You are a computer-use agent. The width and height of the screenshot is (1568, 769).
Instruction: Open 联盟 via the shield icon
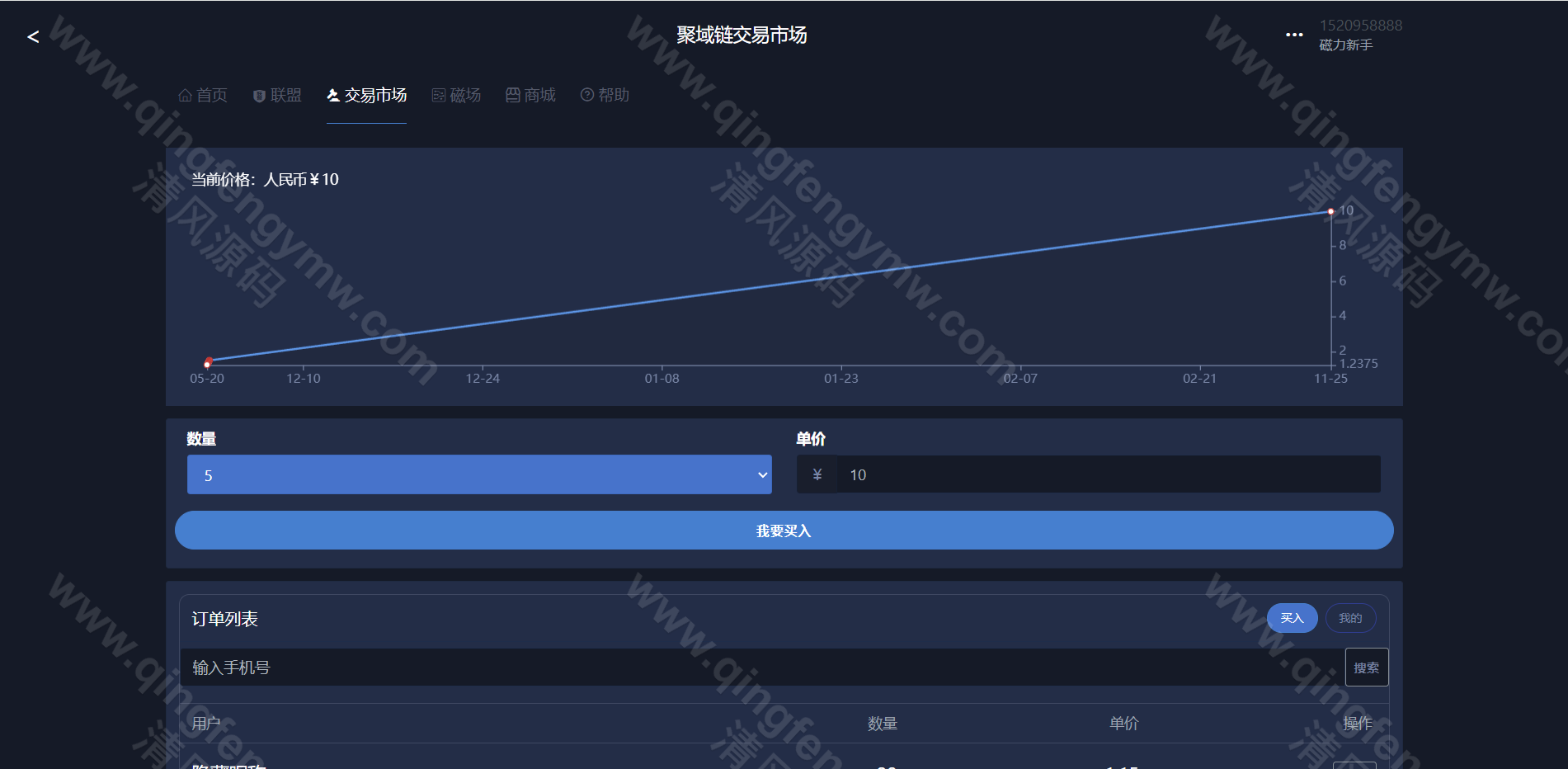coord(259,96)
